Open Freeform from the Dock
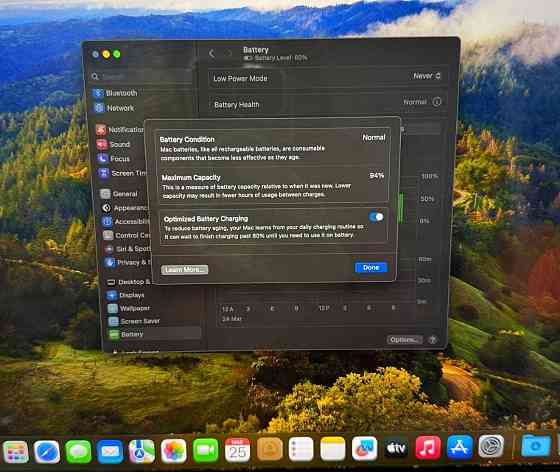The height and width of the screenshot is (472, 560). click(364, 448)
